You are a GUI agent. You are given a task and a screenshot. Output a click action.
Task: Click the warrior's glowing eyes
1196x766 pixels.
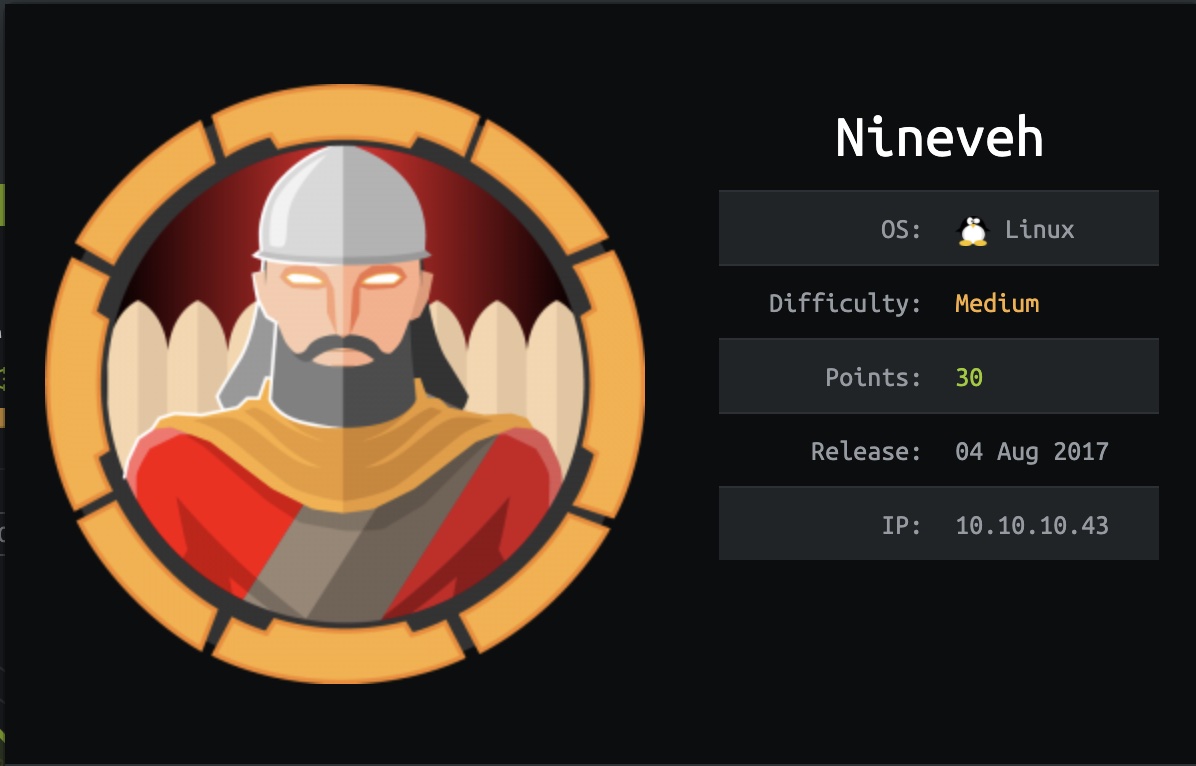tap(342, 278)
